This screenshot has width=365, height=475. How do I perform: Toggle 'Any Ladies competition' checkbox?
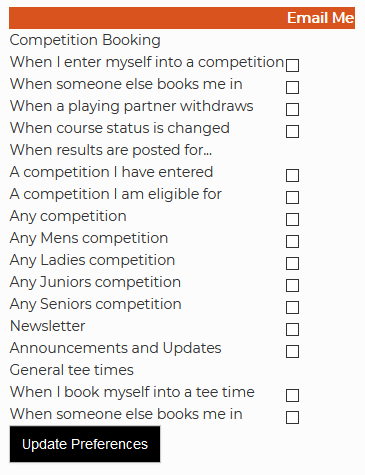pyautogui.click(x=292, y=263)
